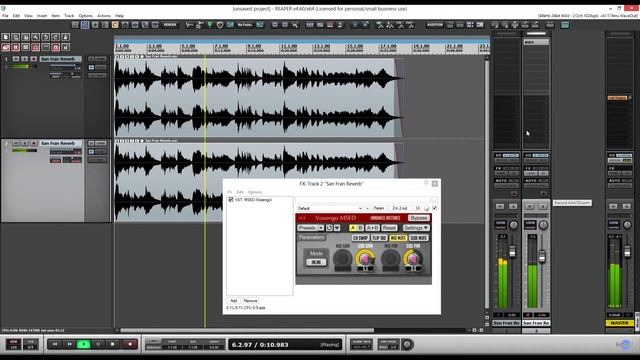Click the green Play transport button
Screen dimensions: 640x360
coord(84,344)
